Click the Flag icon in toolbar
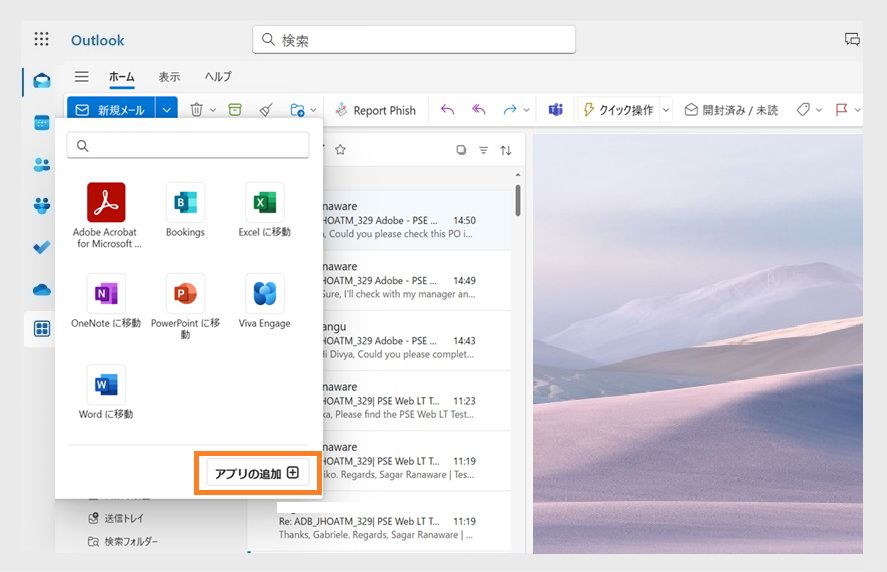Viewport: 887px width, 572px height. pos(842,110)
